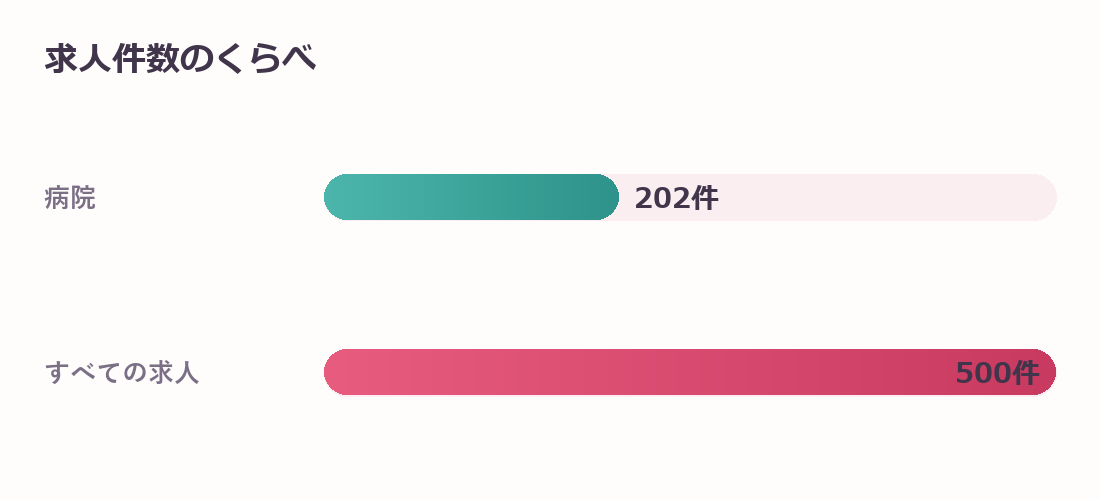This screenshot has width=1100, height=500.
Task: Select the 500件 value label
Action: (997, 373)
